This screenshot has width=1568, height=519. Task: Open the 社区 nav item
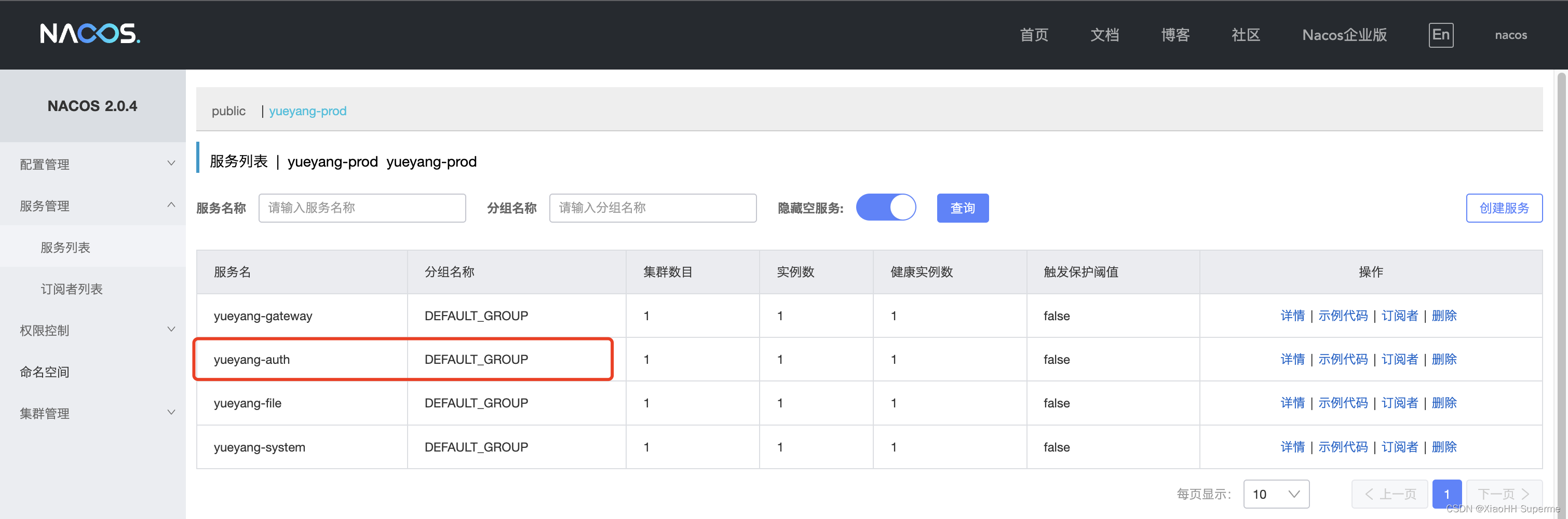(1246, 35)
